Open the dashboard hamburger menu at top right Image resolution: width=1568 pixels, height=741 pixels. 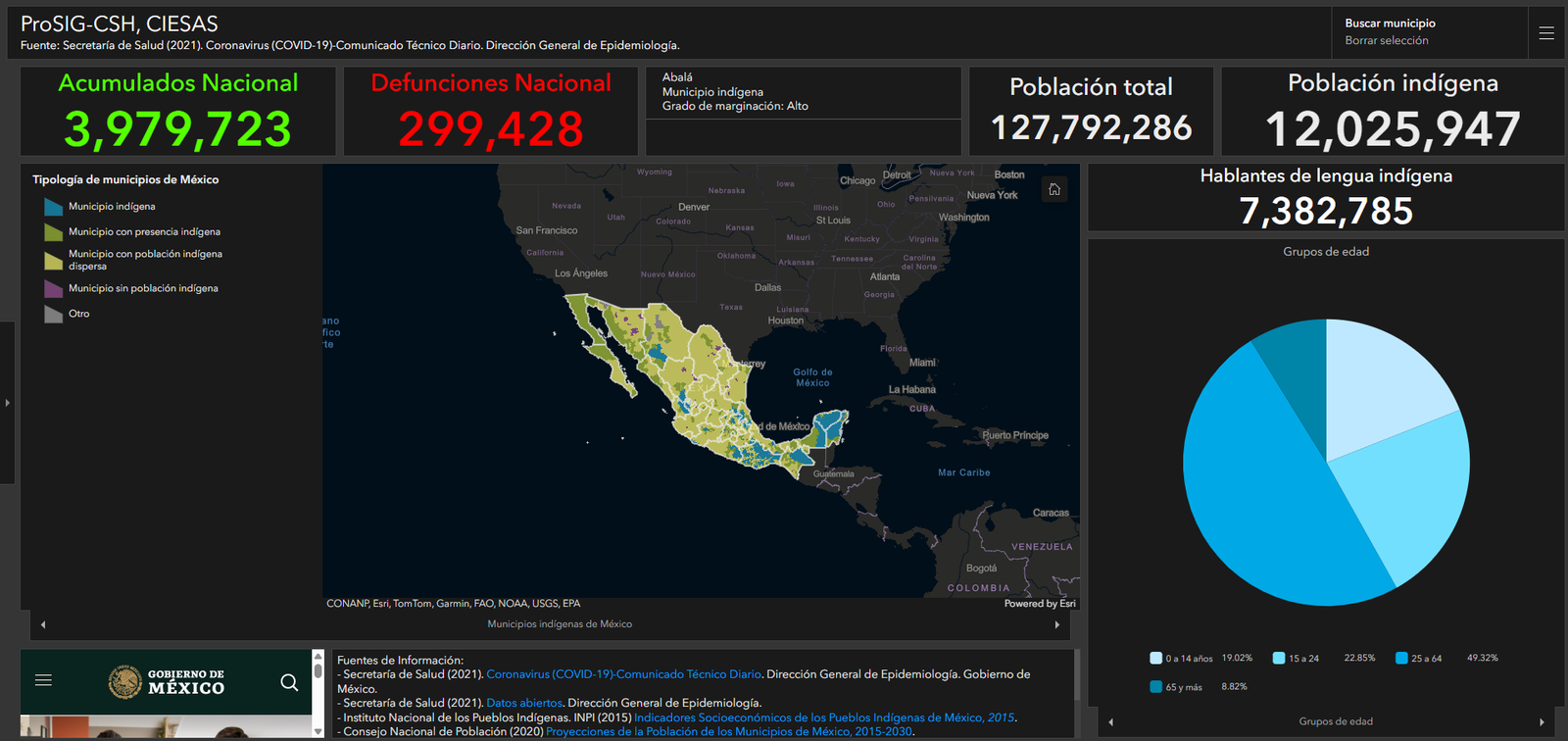[x=1546, y=33]
